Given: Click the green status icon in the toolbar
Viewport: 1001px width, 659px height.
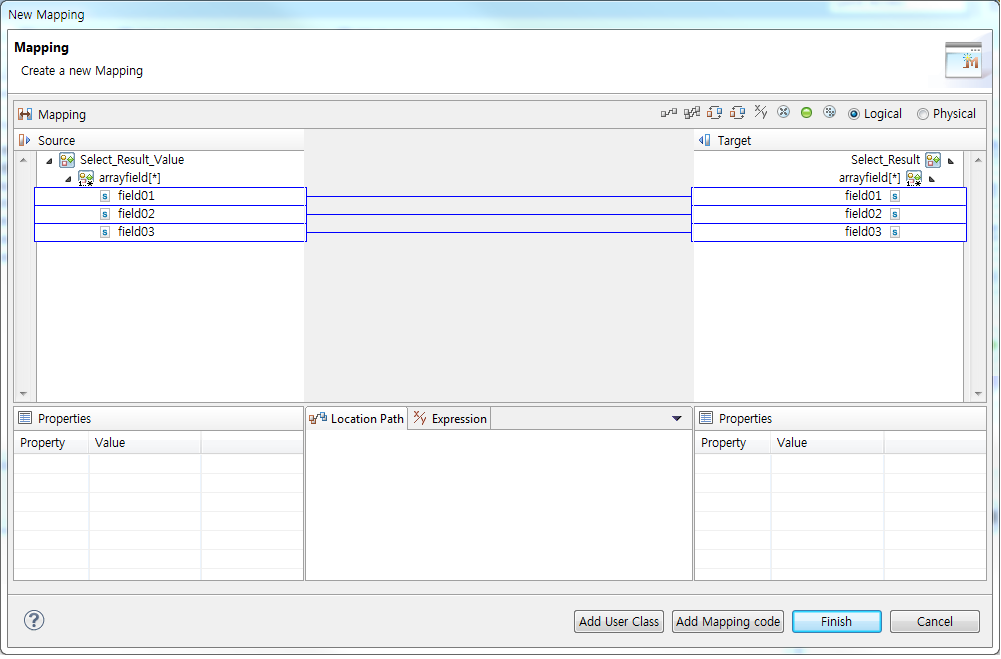Looking at the screenshot, I should coord(806,112).
